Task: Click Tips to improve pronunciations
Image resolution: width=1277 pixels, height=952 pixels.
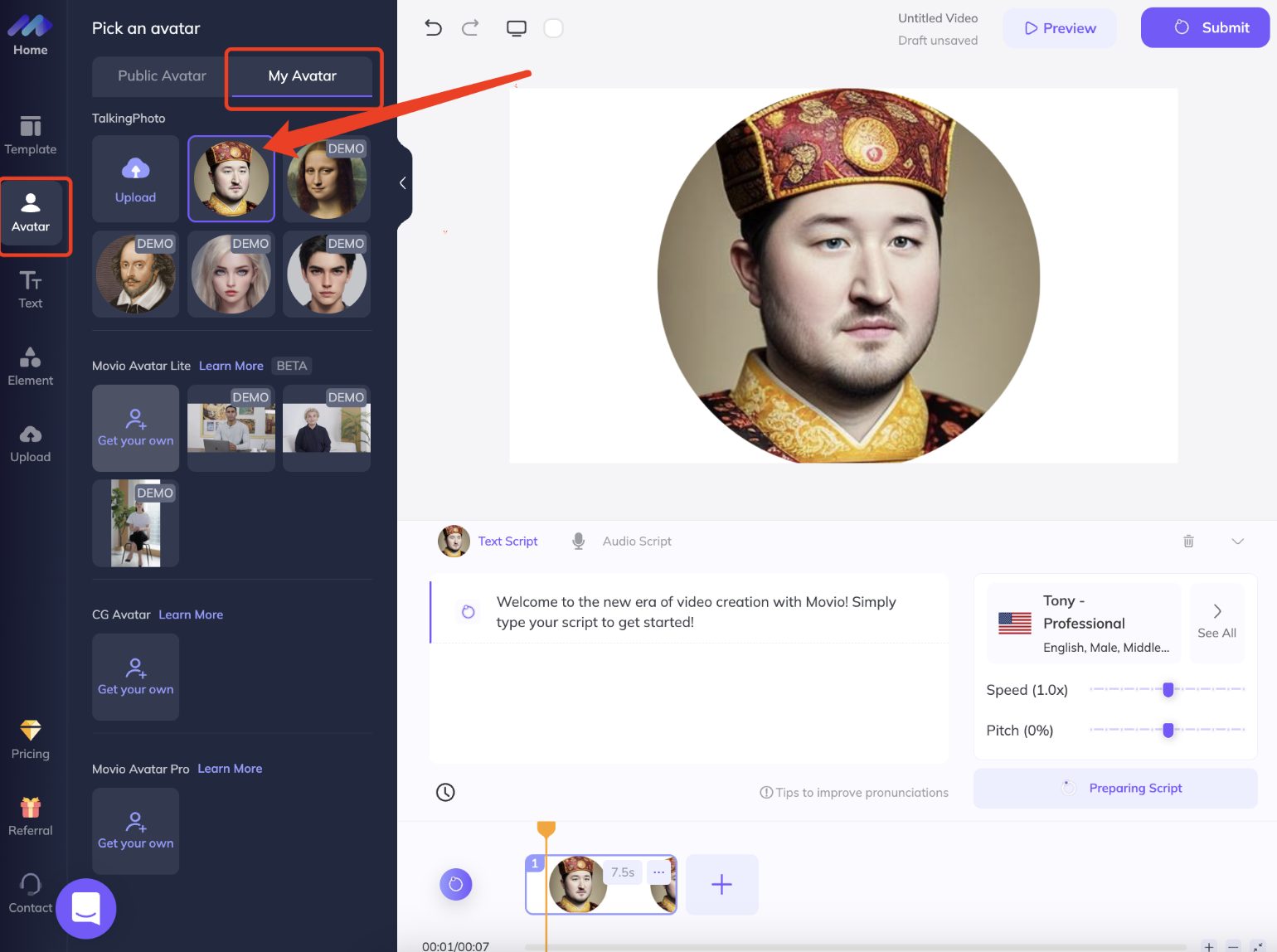Action: tap(854, 792)
